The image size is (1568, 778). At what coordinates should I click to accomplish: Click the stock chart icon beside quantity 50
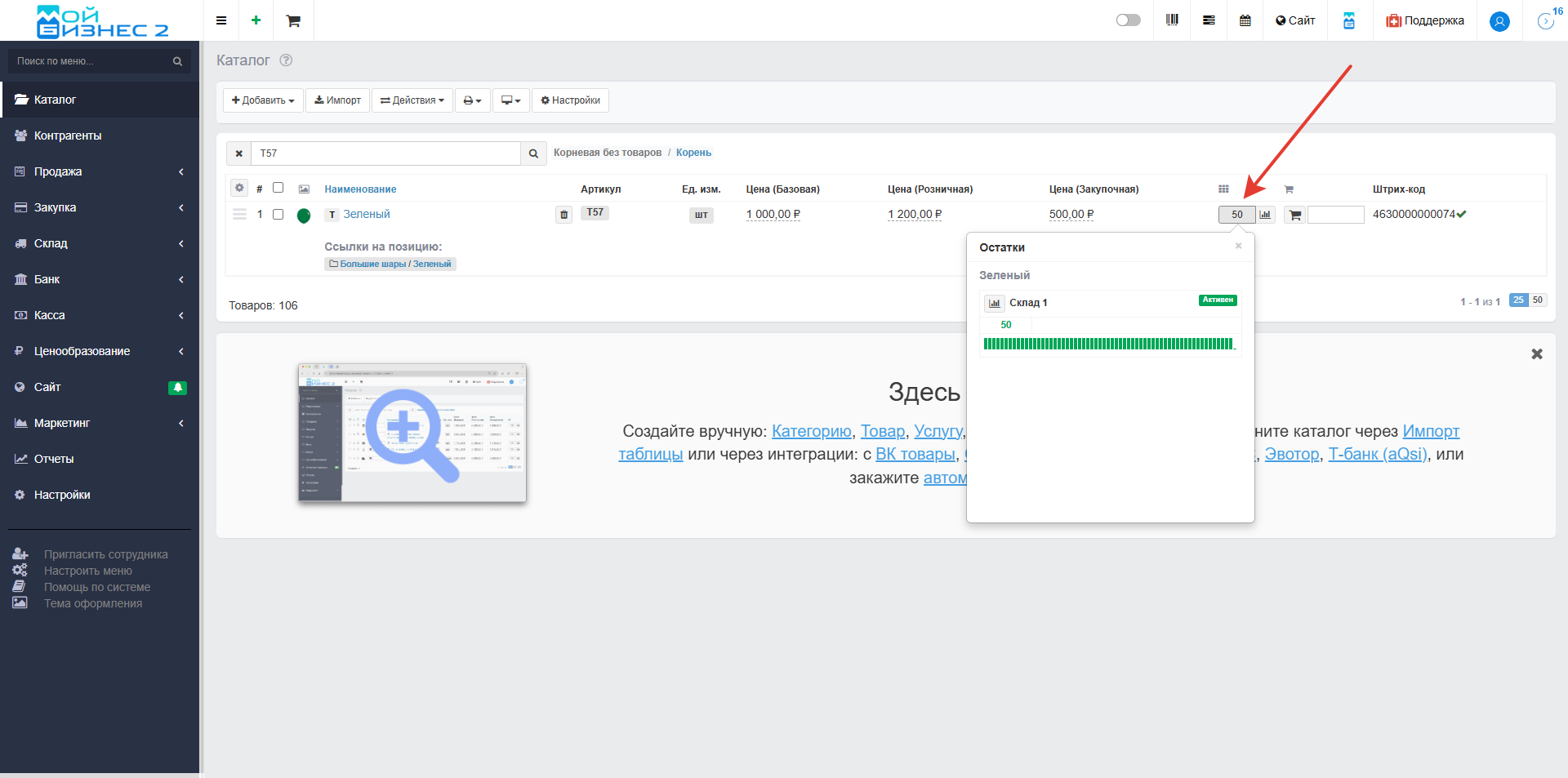click(x=1265, y=215)
